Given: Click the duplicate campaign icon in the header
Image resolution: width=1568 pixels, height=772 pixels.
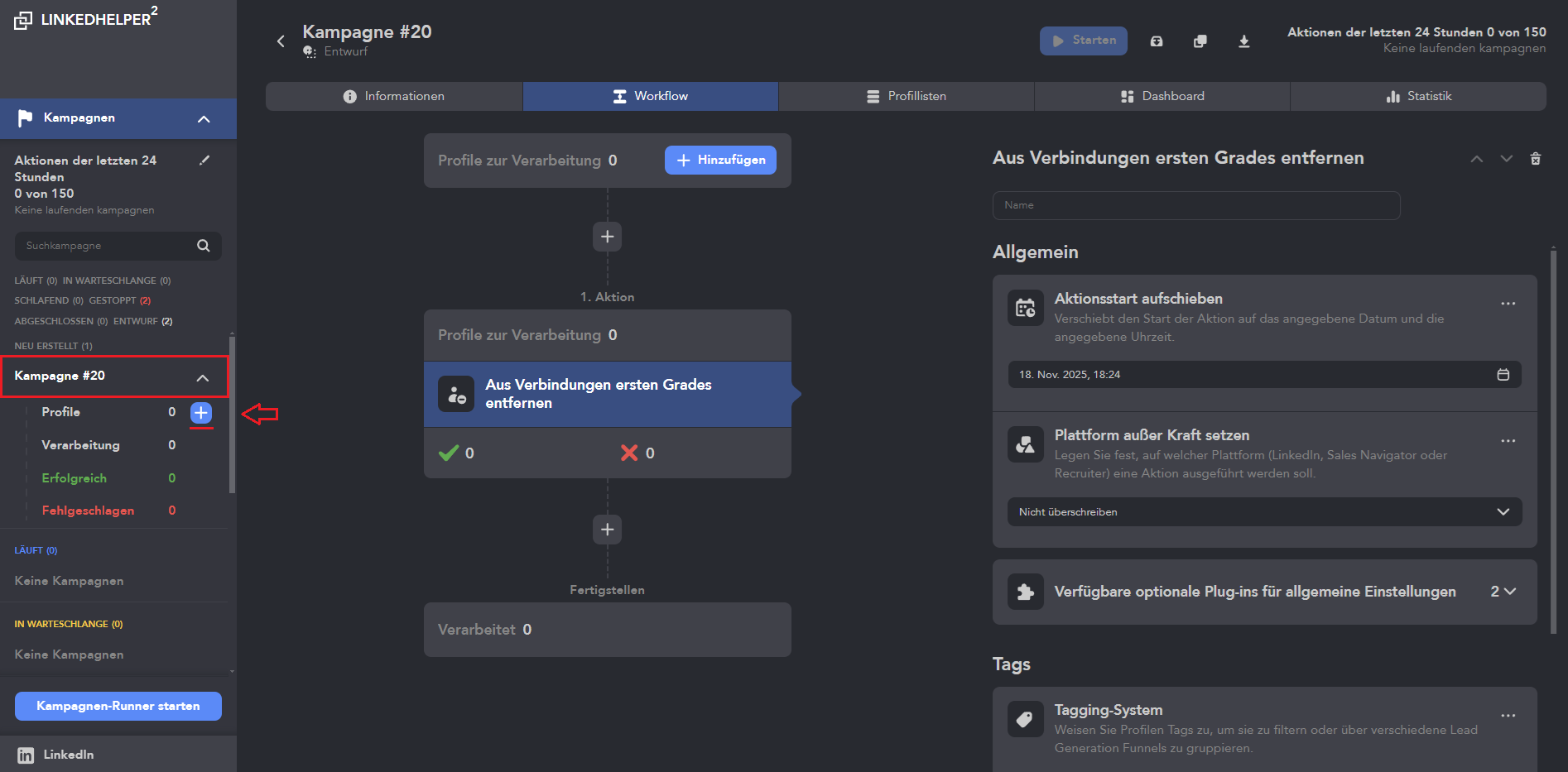Looking at the screenshot, I should click(1200, 41).
